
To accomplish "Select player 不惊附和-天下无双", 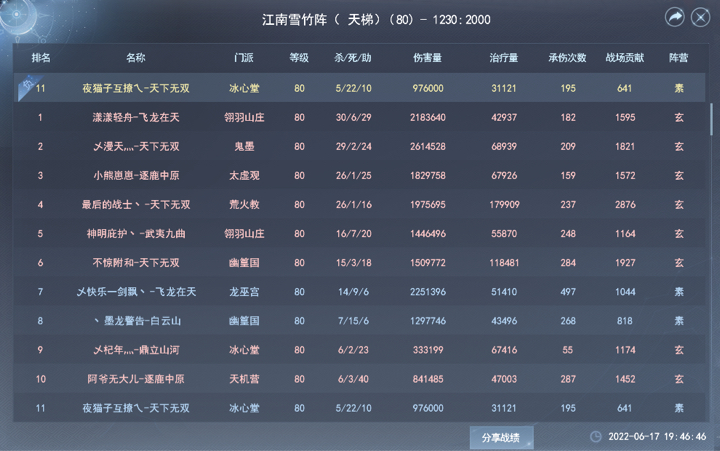I will point(136,263).
